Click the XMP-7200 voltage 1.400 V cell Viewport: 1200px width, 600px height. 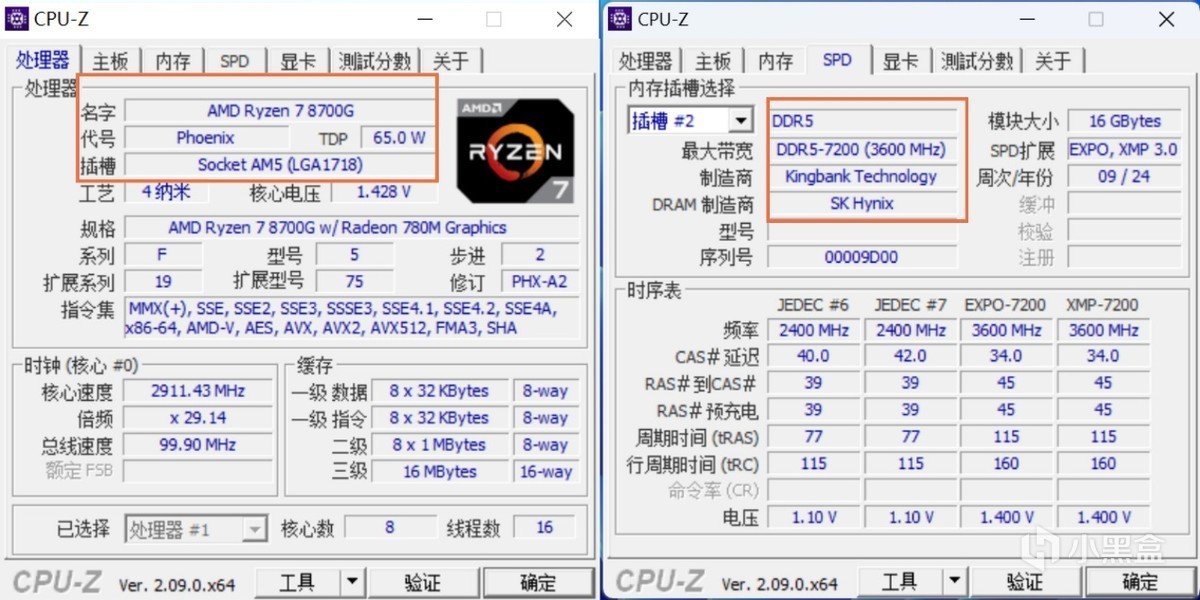[x=1103, y=517]
